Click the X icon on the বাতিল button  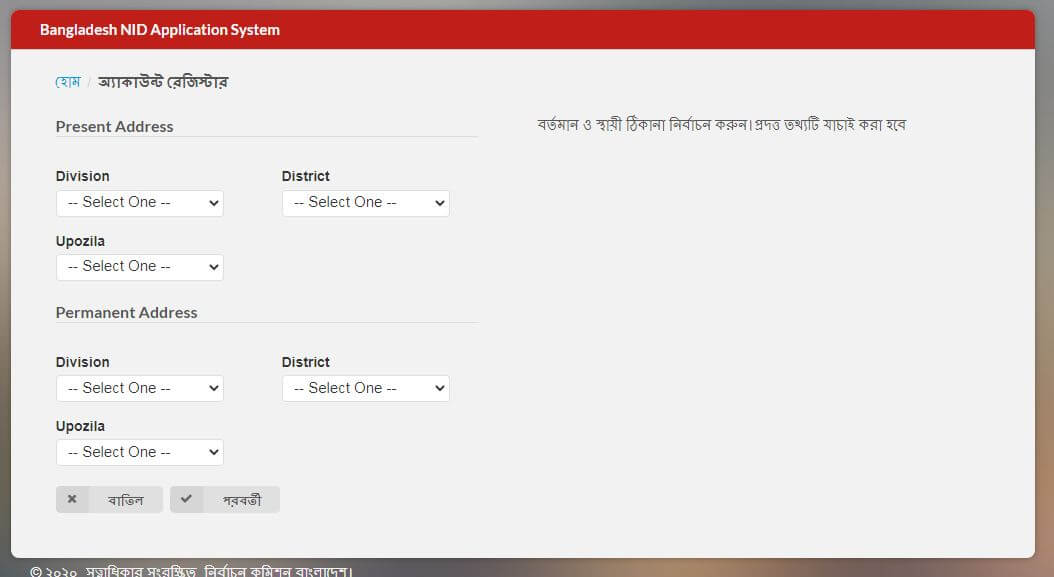coord(72,499)
